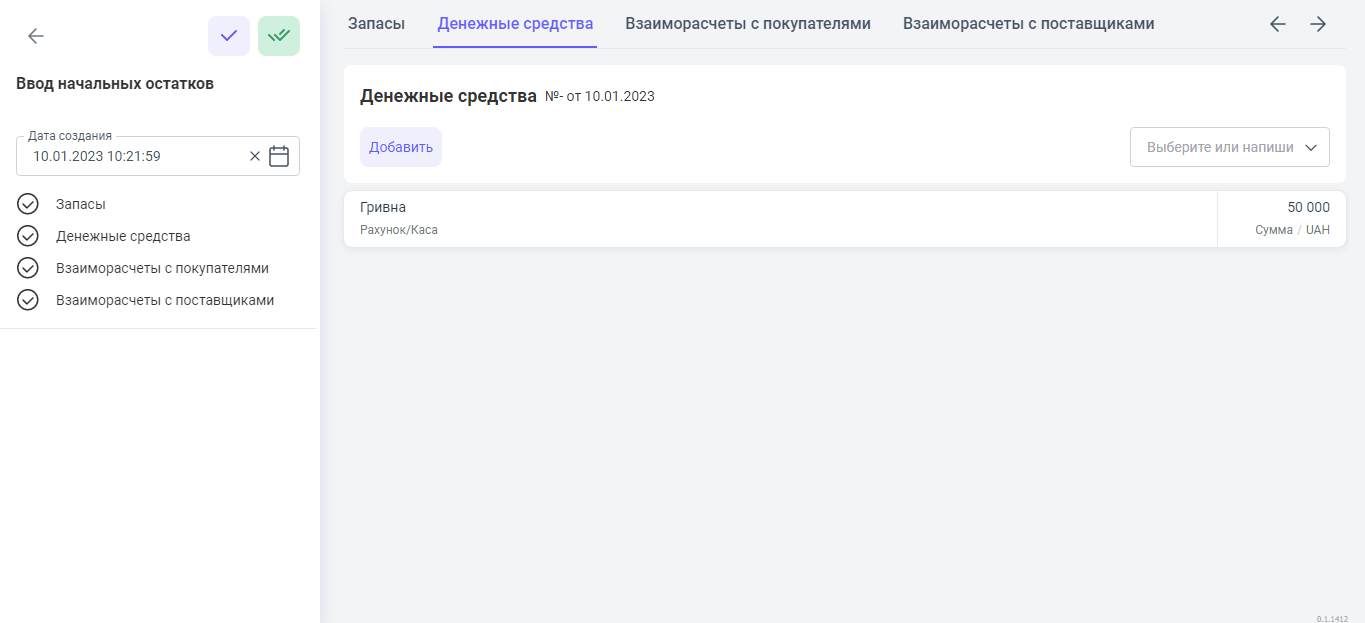Click the 50 000 sum amount cell
This screenshot has height=623, width=1365.
pyautogui.click(x=1283, y=218)
